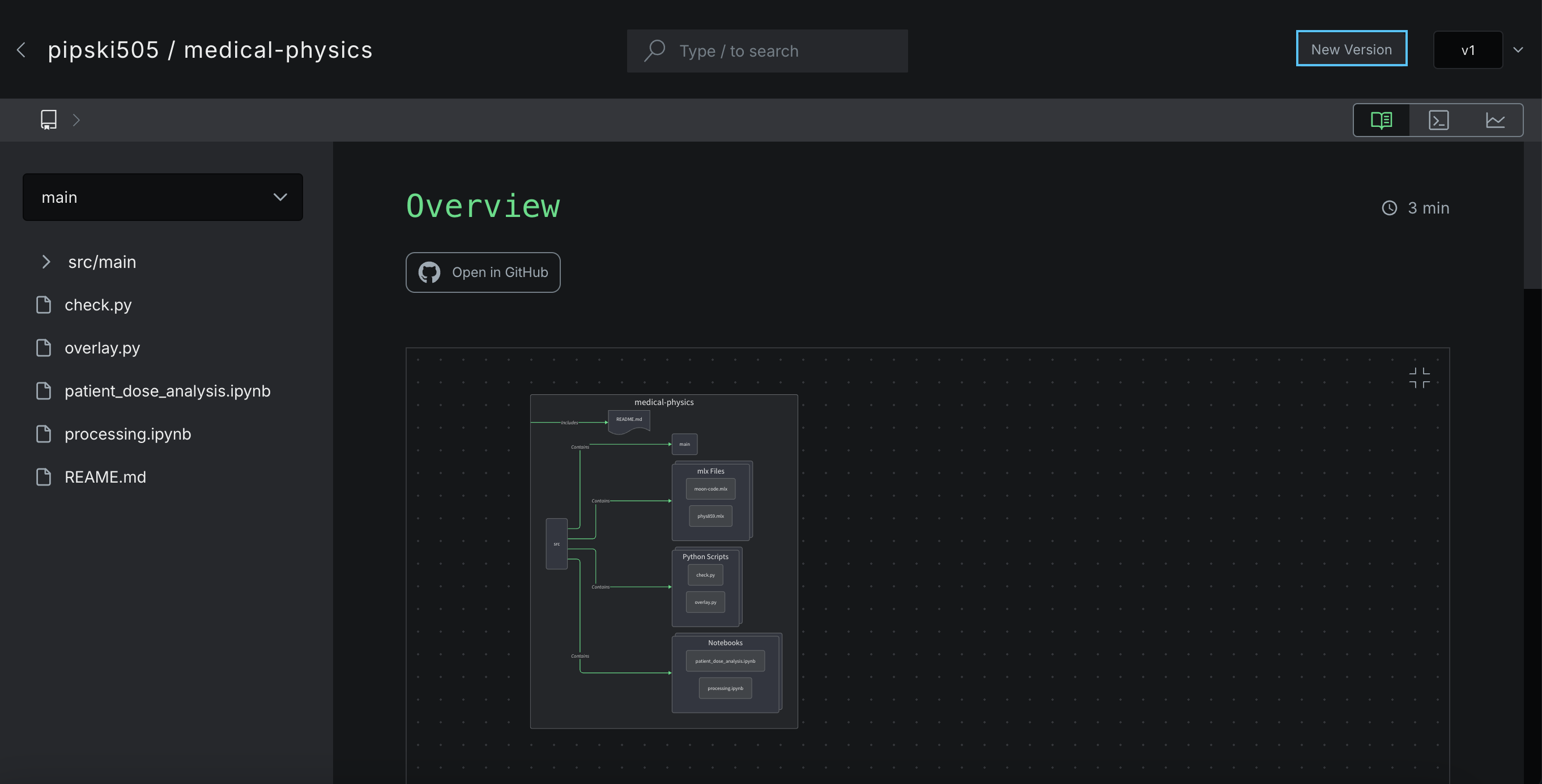
Task: Select overlay.py node in diagram
Action: [x=705, y=602]
